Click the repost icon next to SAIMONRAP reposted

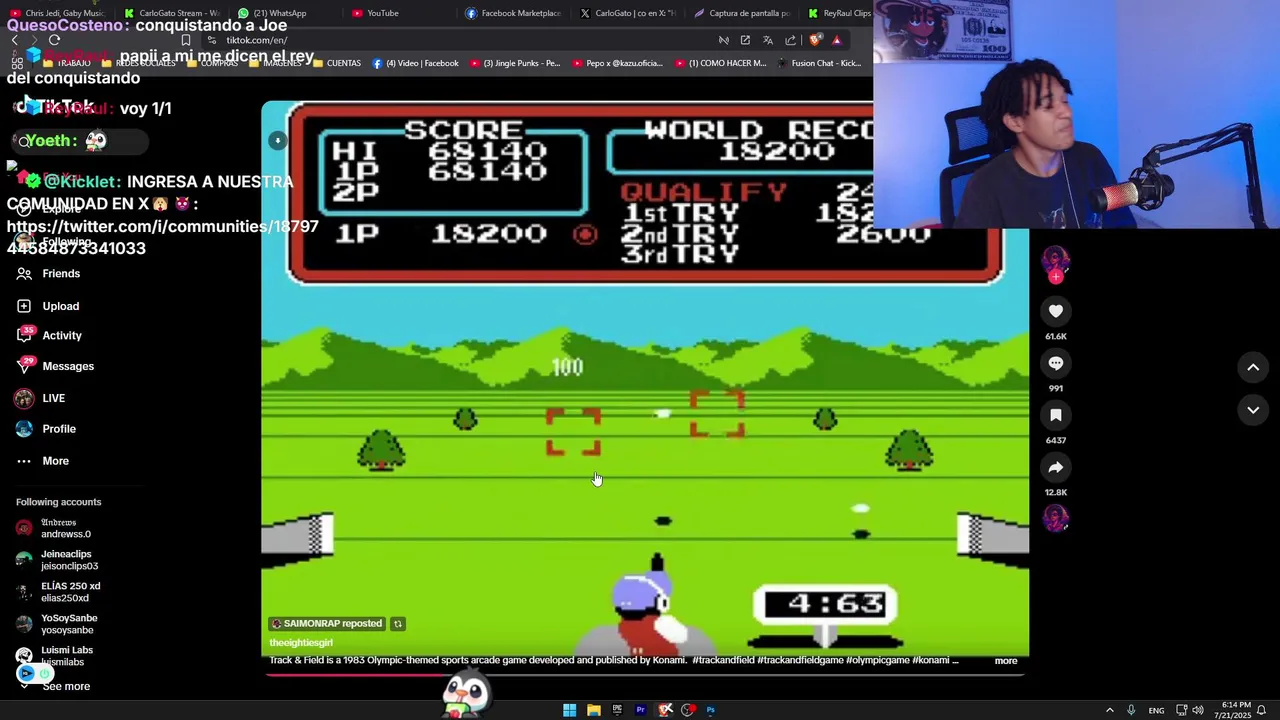click(x=398, y=624)
